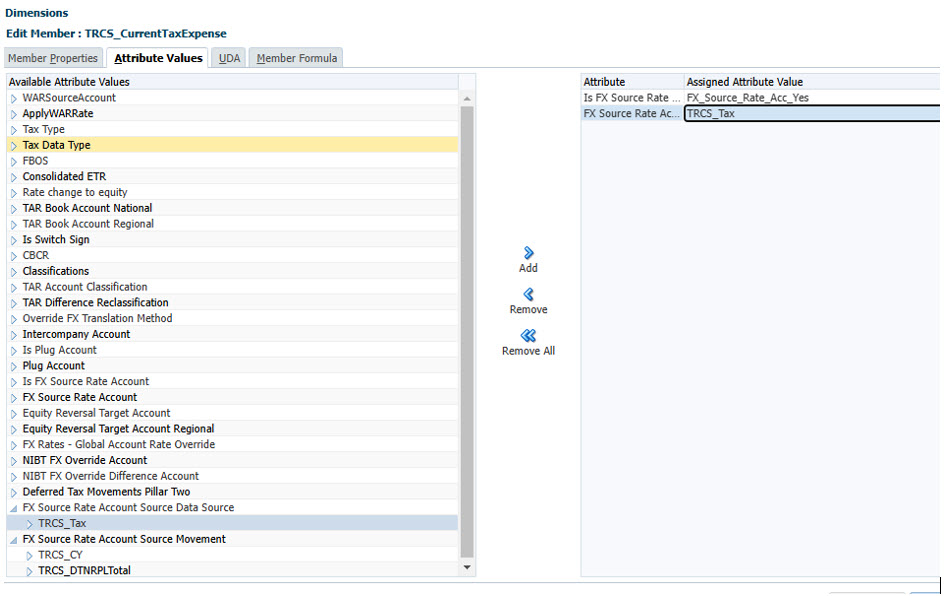Viewport: 952px width, 596px height.
Task: Select 'Is FX Source Rate ...' assigned attribute cell
Action: pos(632,97)
